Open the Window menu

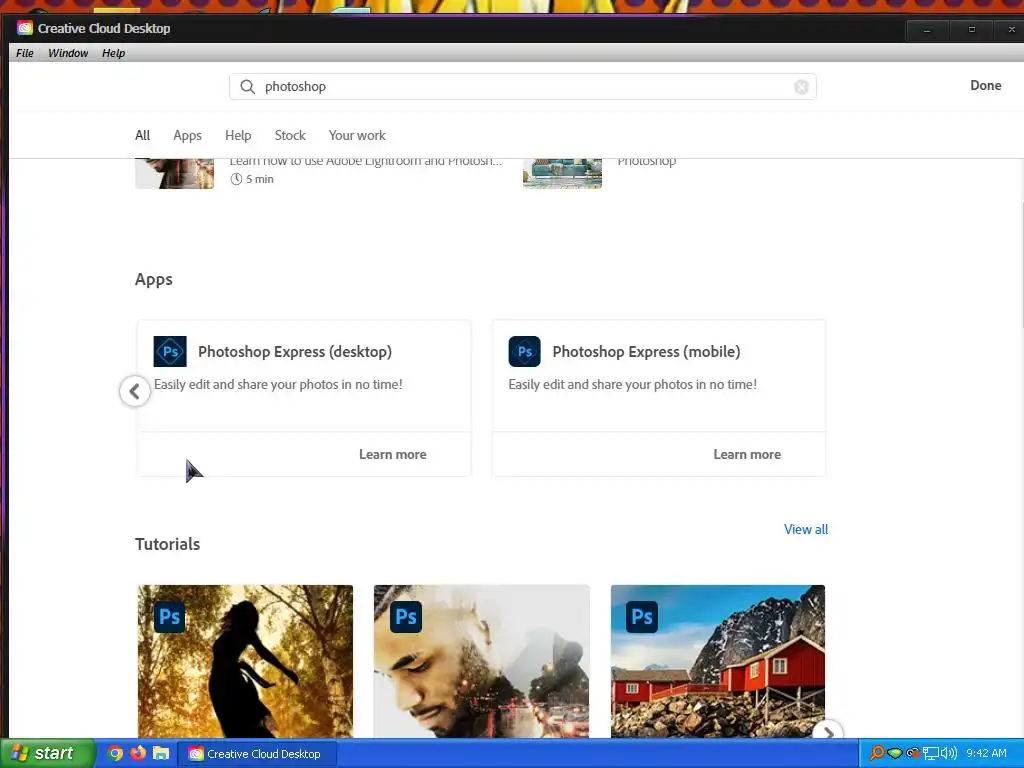click(68, 53)
